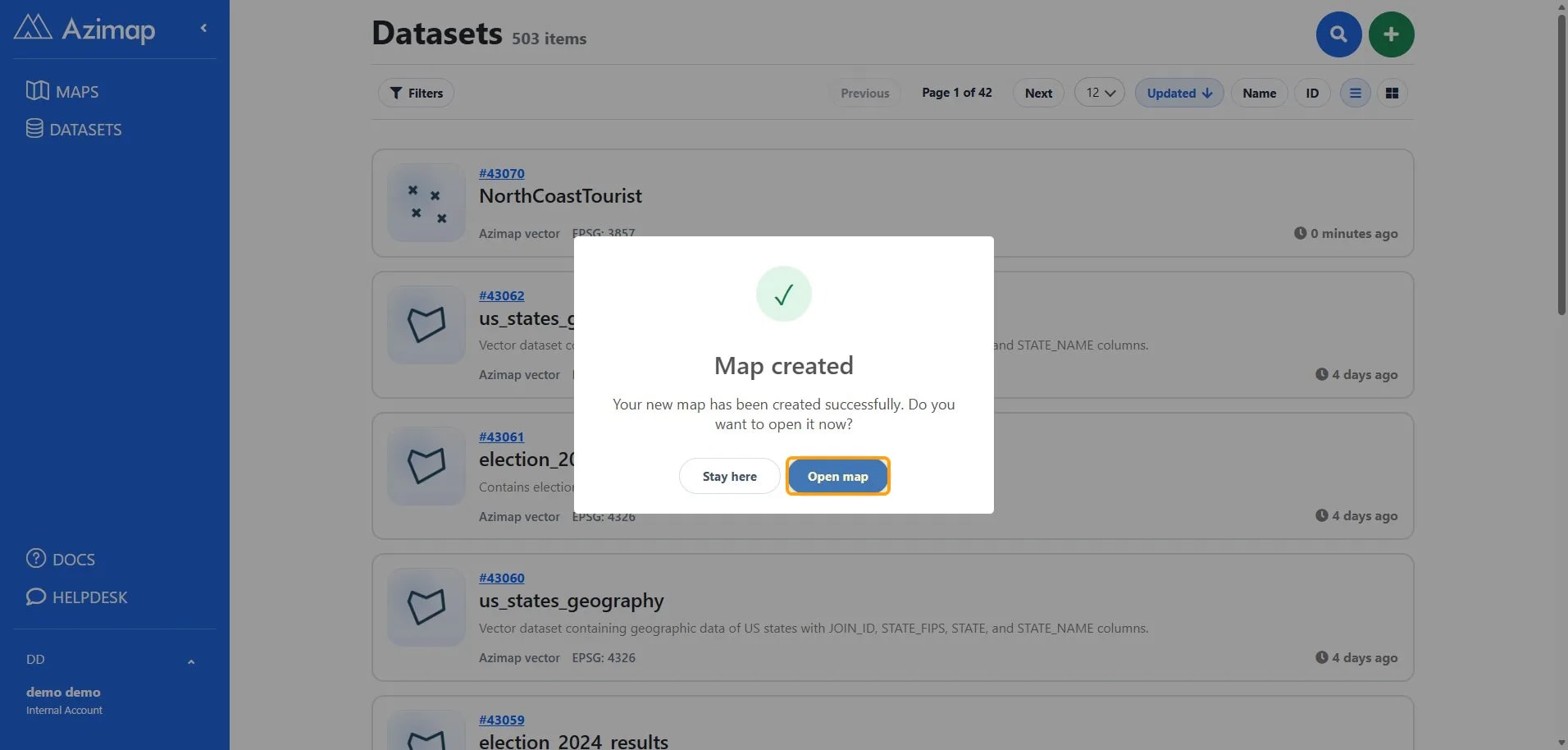Collapse the sidebar with the arrow icon
Image resolution: width=1568 pixels, height=750 pixels.
pos(203,28)
